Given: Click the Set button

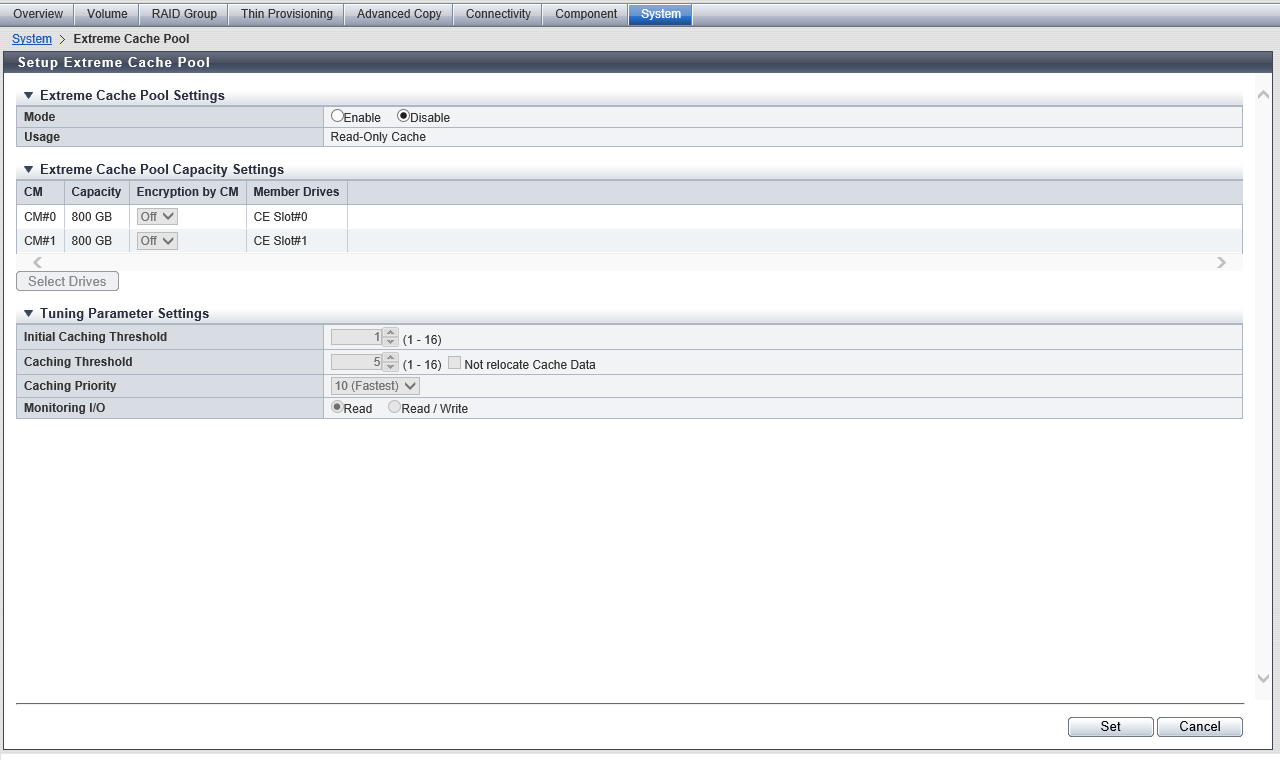Looking at the screenshot, I should coord(1110,727).
